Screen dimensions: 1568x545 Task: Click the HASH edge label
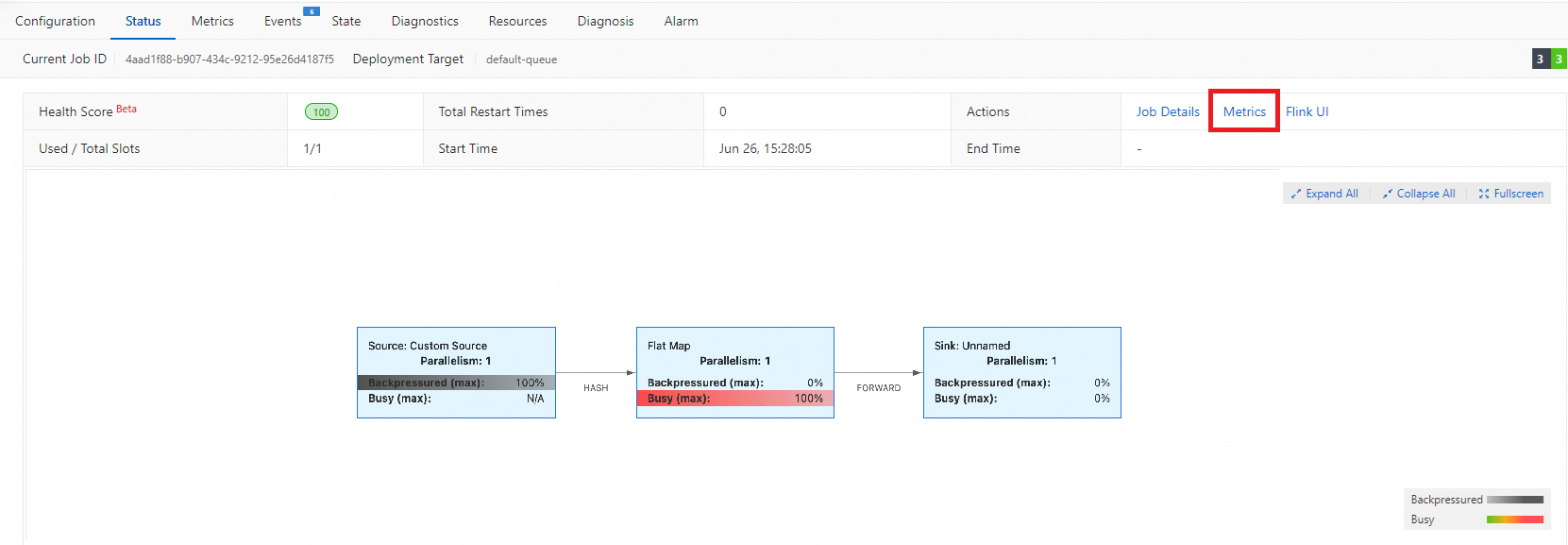(x=596, y=388)
